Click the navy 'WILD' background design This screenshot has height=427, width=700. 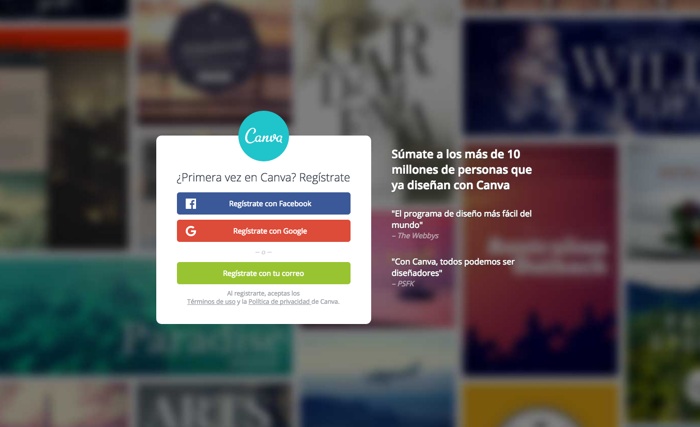pos(580,77)
